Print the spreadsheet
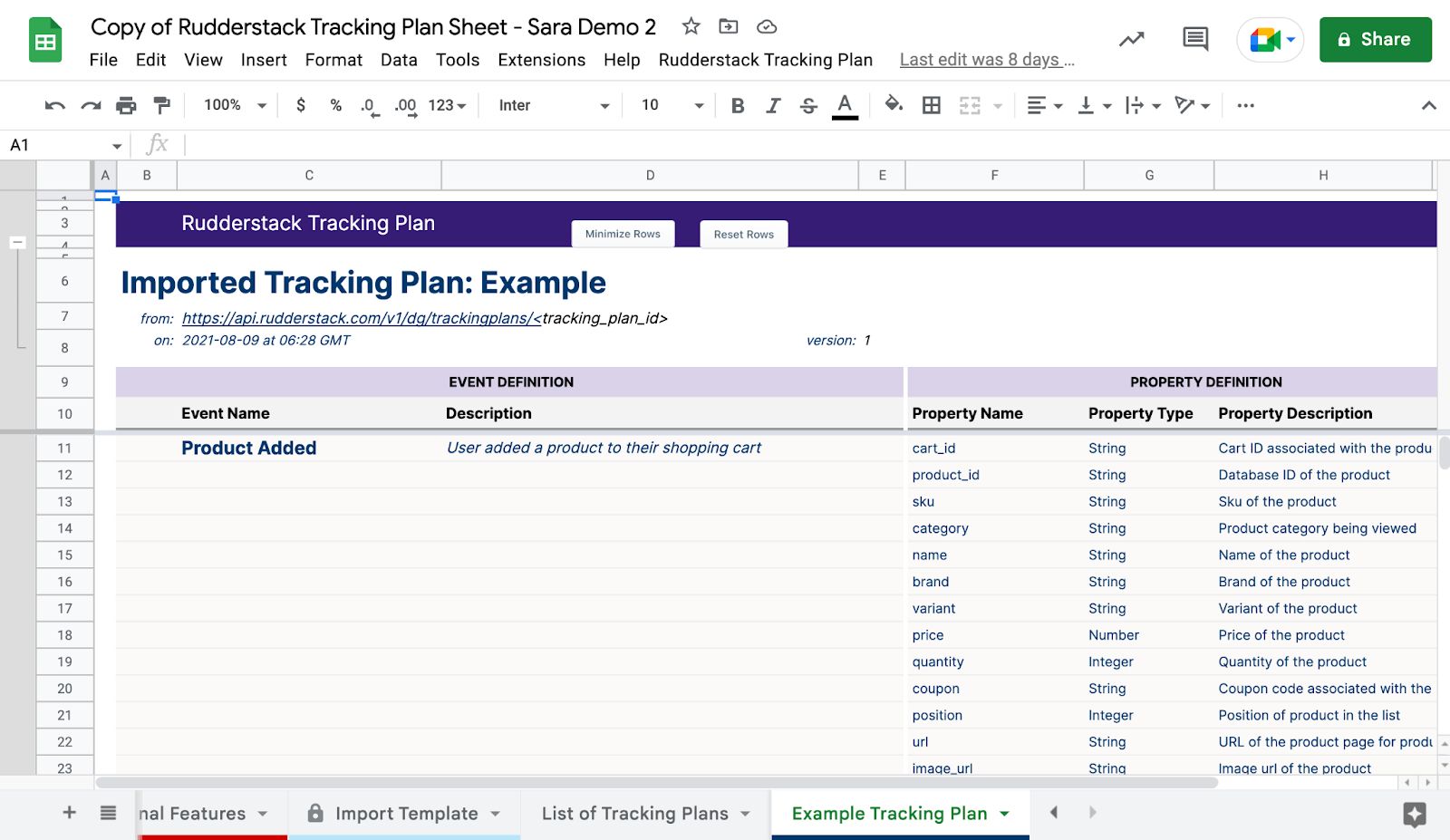The height and width of the screenshot is (840, 1450). tap(126, 105)
